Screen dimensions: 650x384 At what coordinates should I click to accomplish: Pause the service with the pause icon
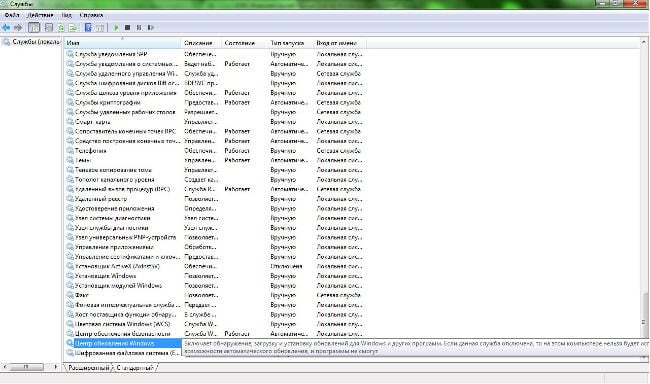pos(139,28)
